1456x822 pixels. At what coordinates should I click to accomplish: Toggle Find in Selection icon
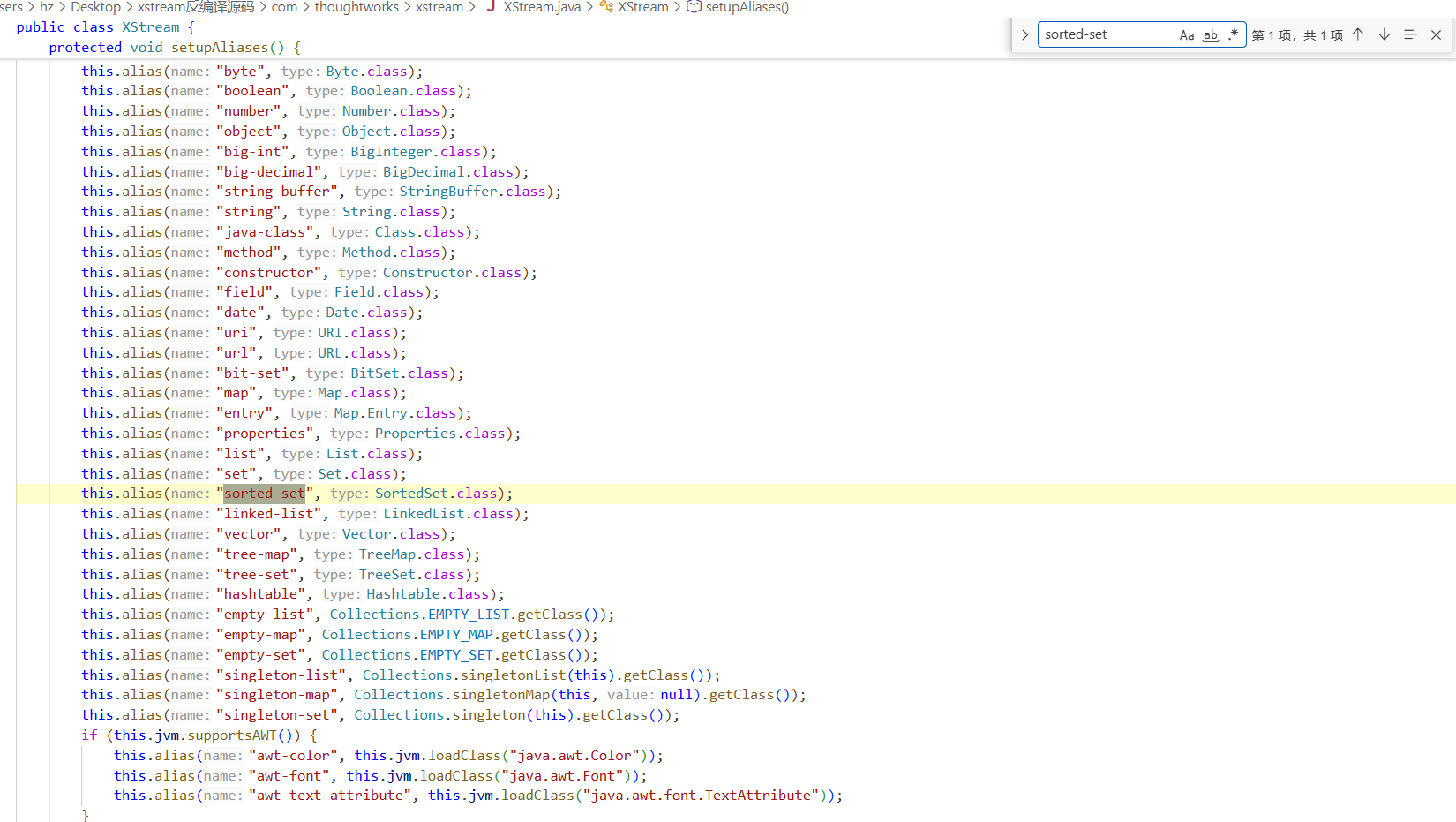pos(1410,34)
